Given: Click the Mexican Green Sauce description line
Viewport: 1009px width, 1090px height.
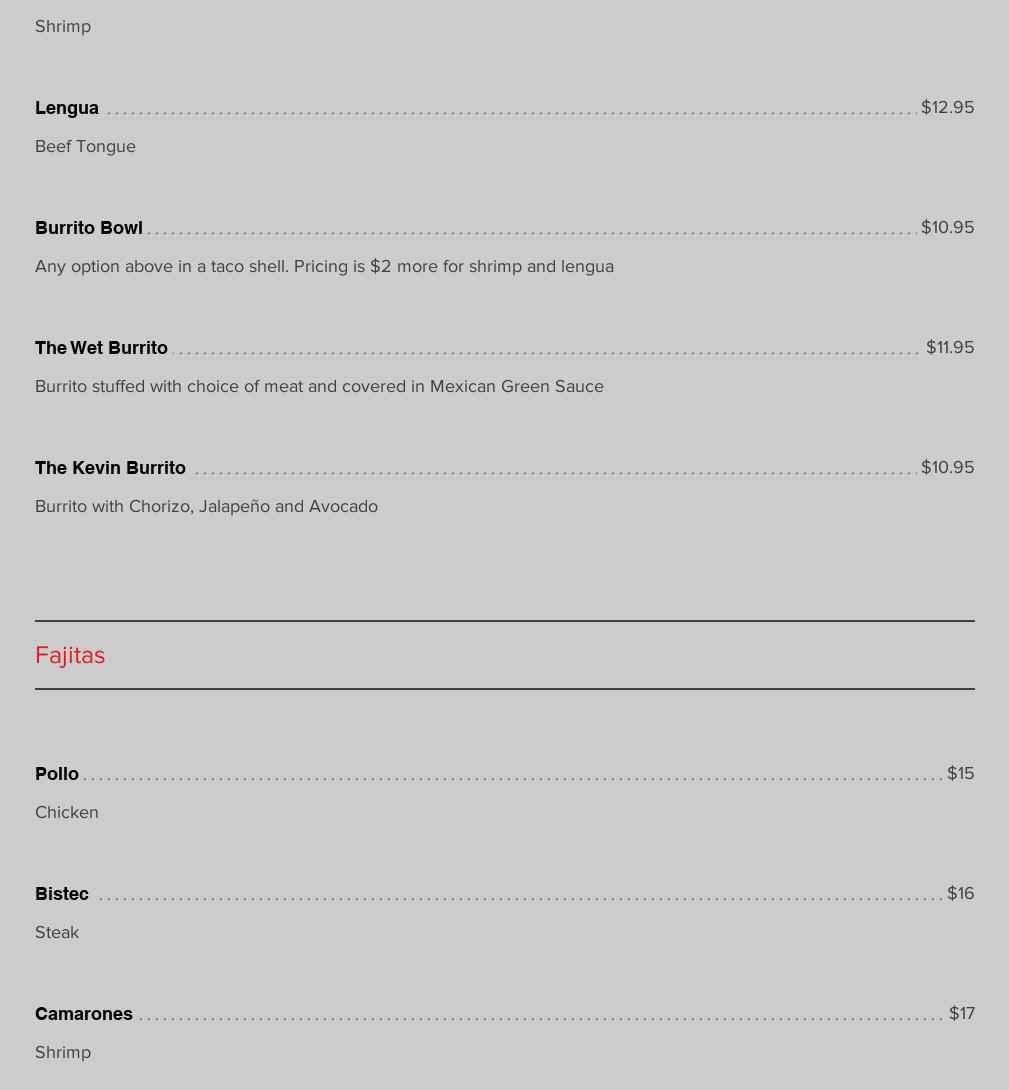Looking at the screenshot, I should (319, 386).
